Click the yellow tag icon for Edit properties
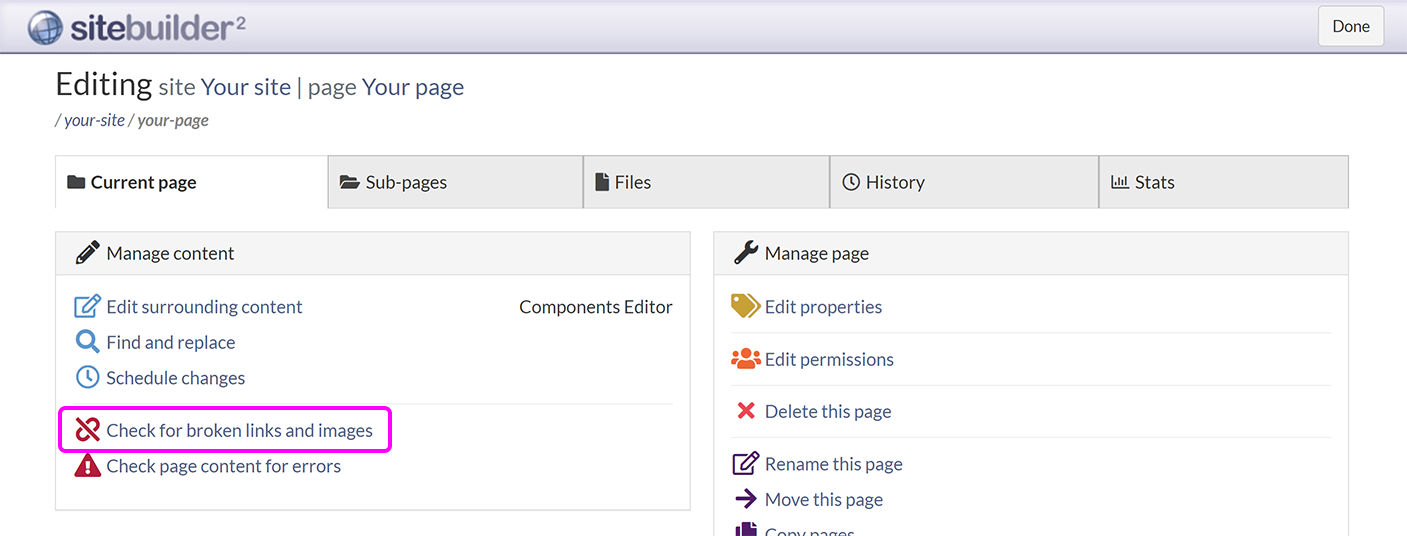Screen dimensions: 1407x536 click(x=745, y=306)
